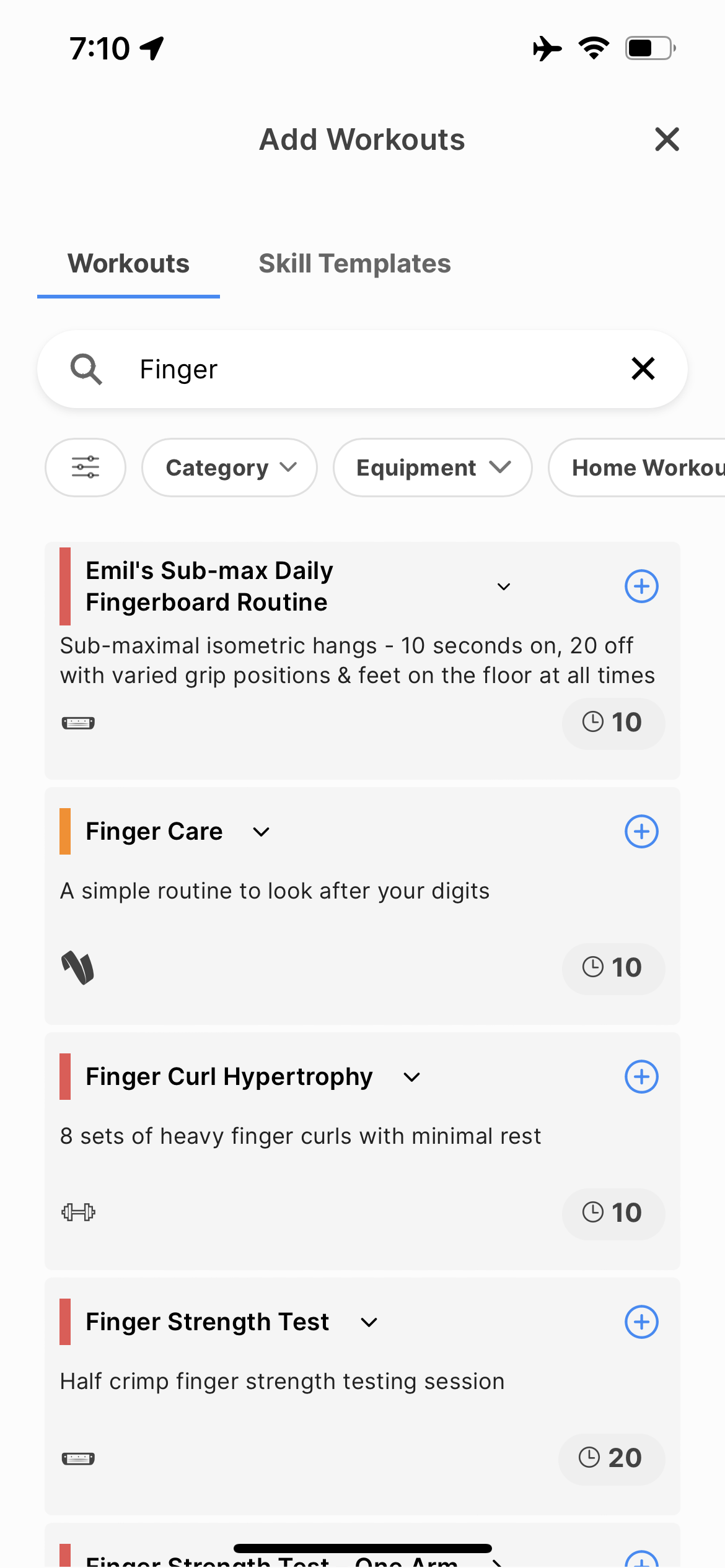725x1568 pixels.
Task: Tap the Finger Care 10 minute duration badge
Action: 613,967
